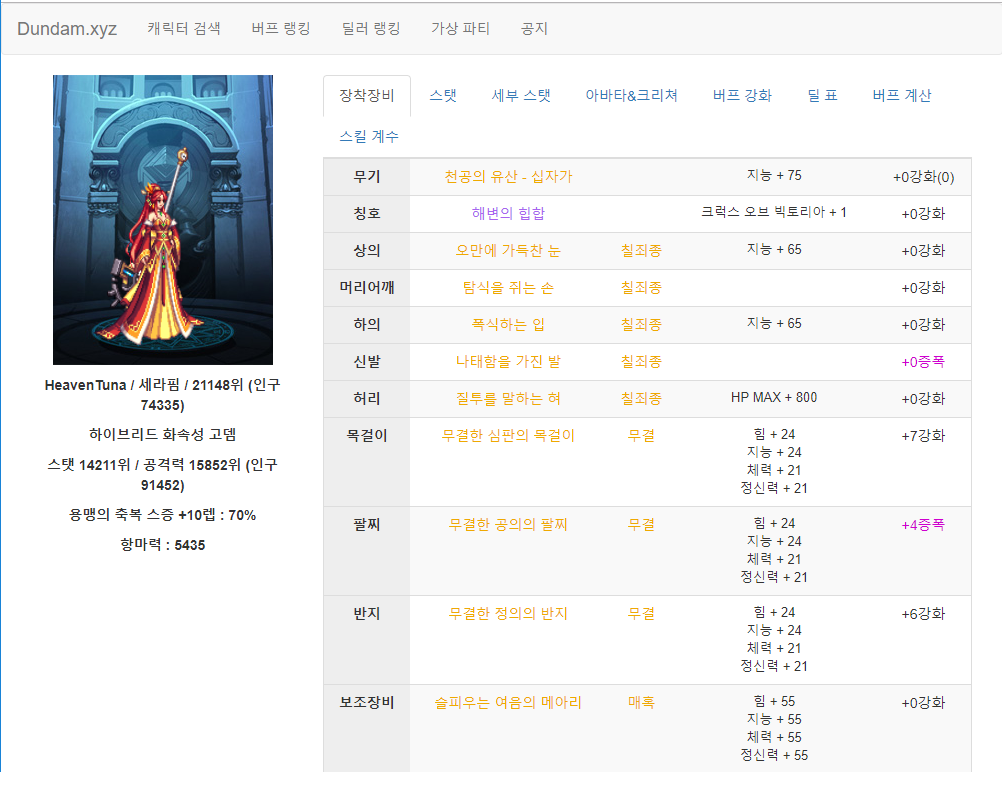Viewport: 1002px width, 788px height.
Task: Click title name 해변의 힐합
Action: click(509, 213)
